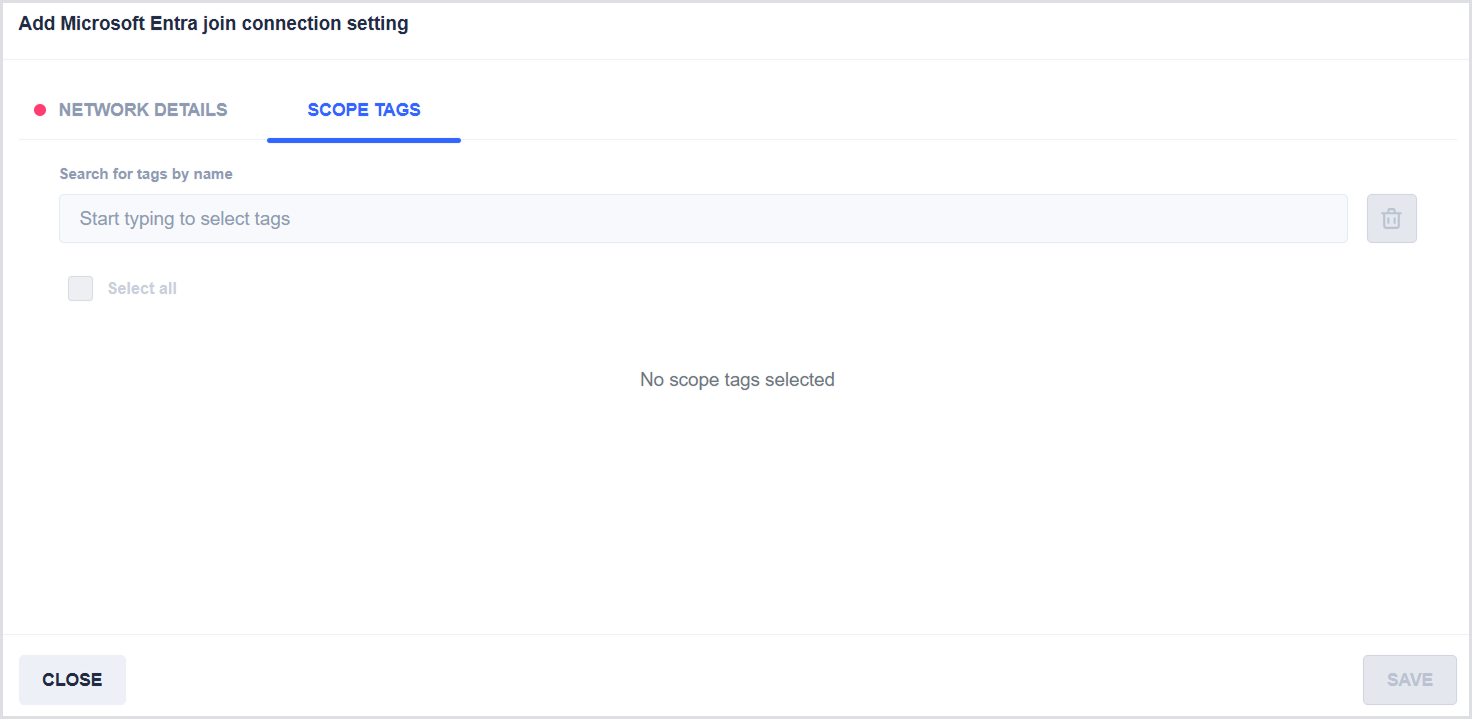Switch to the Network Details tab

pos(143,110)
